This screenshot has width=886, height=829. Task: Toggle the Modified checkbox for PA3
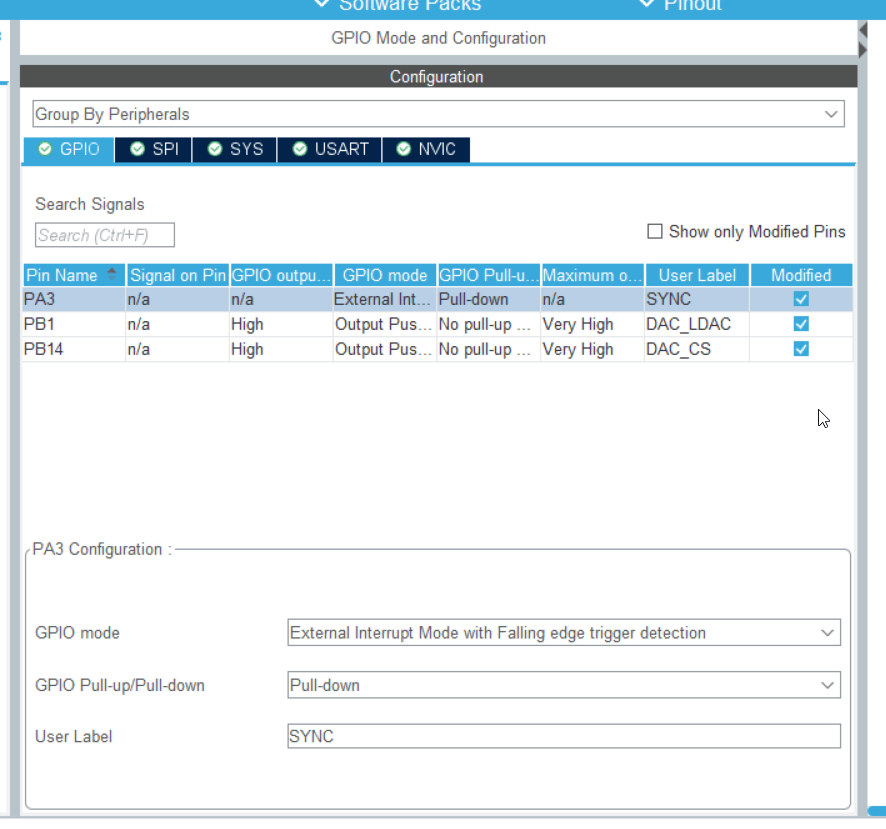point(801,299)
